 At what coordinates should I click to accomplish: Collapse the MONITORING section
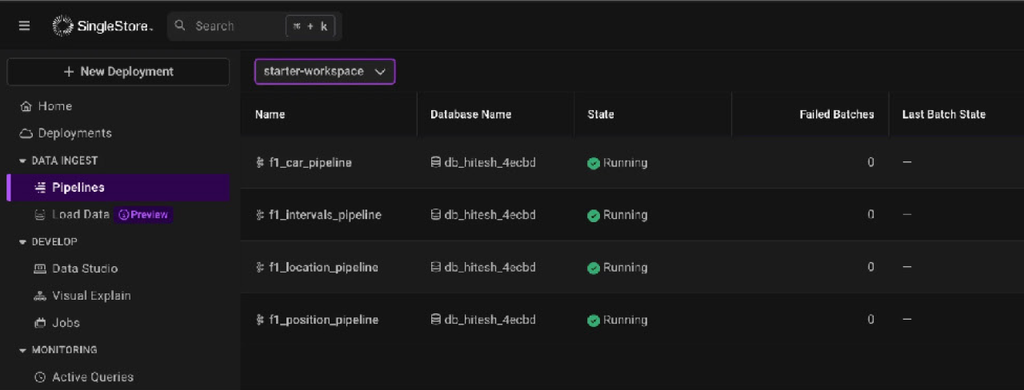[24, 350]
